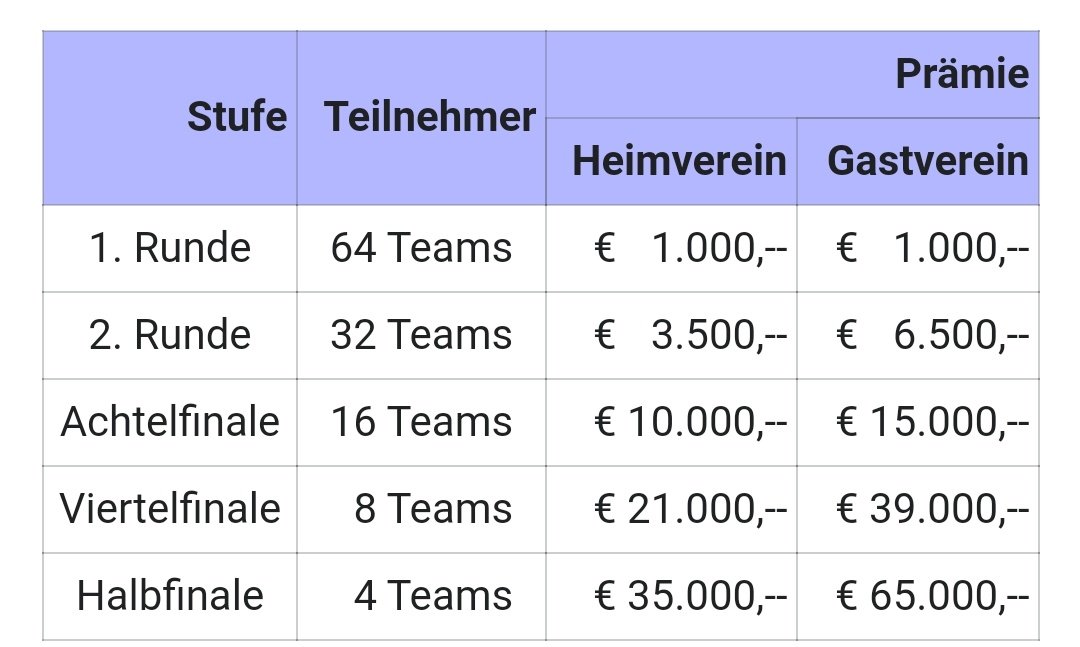Click the Prämie header cell
This screenshot has height=647, width=1080.
coord(792,74)
